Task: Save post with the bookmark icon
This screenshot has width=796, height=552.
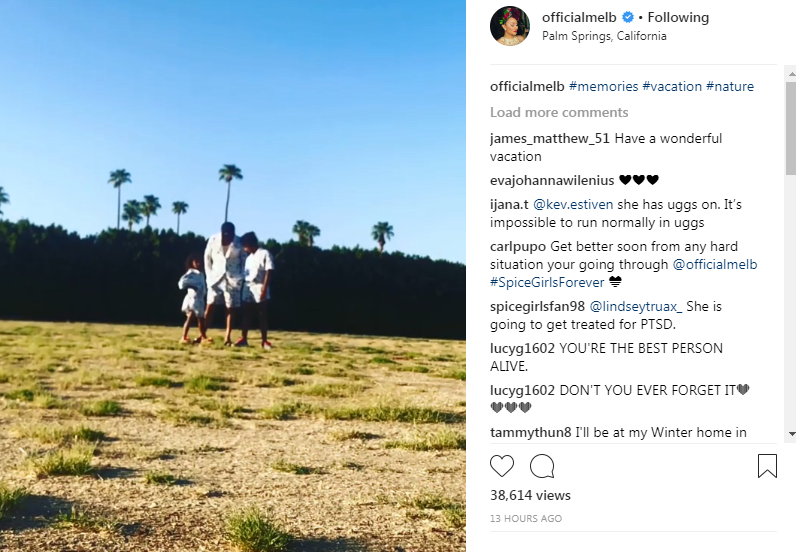Action: click(767, 466)
